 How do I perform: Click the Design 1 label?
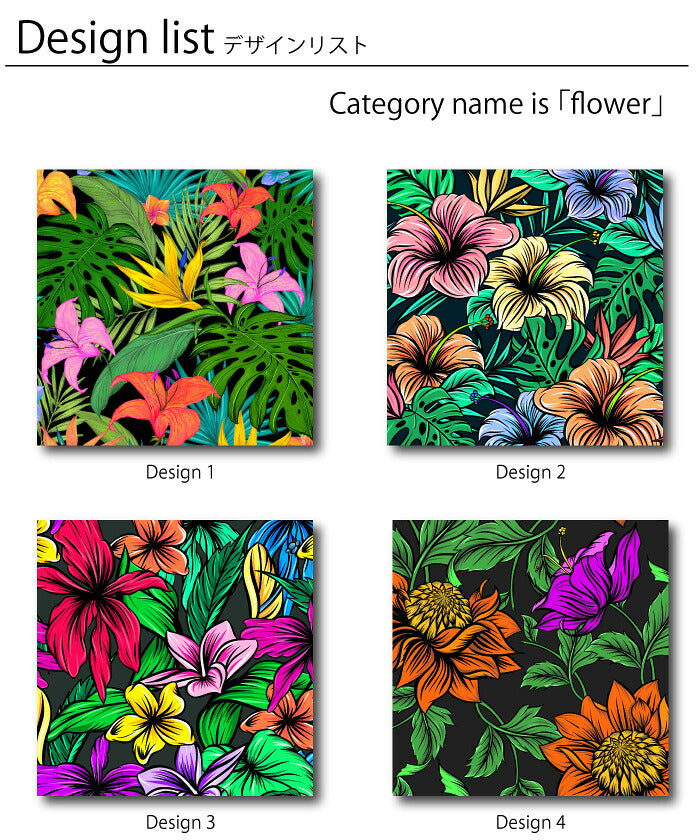point(180,472)
